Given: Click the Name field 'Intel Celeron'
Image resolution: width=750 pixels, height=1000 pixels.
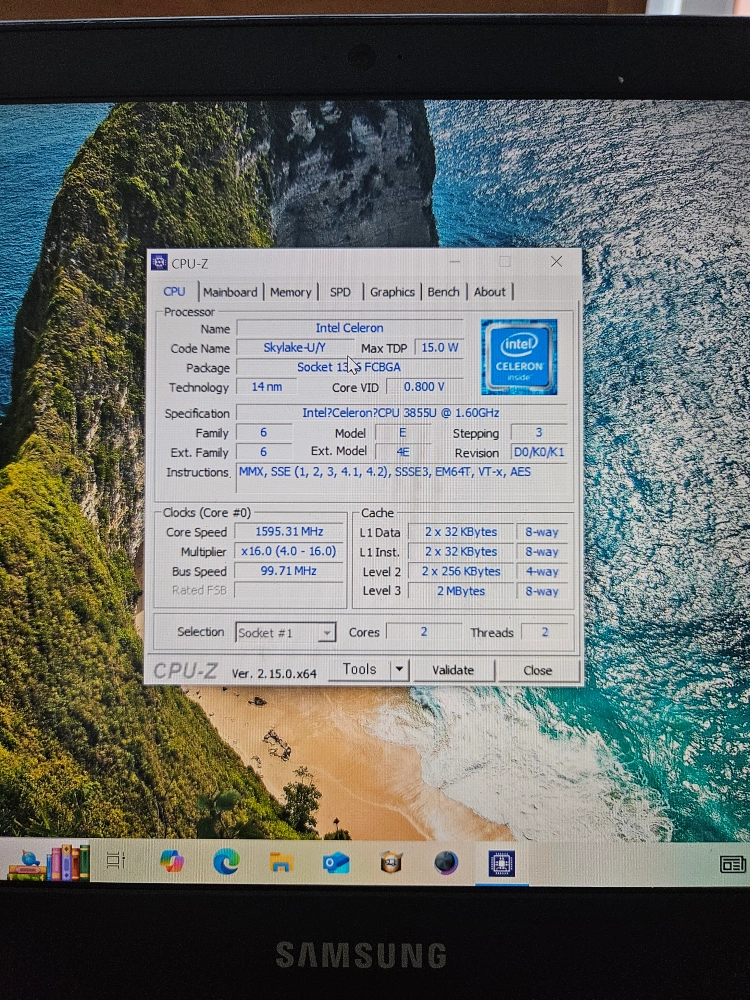Looking at the screenshot, I should [x=349, y=328].
